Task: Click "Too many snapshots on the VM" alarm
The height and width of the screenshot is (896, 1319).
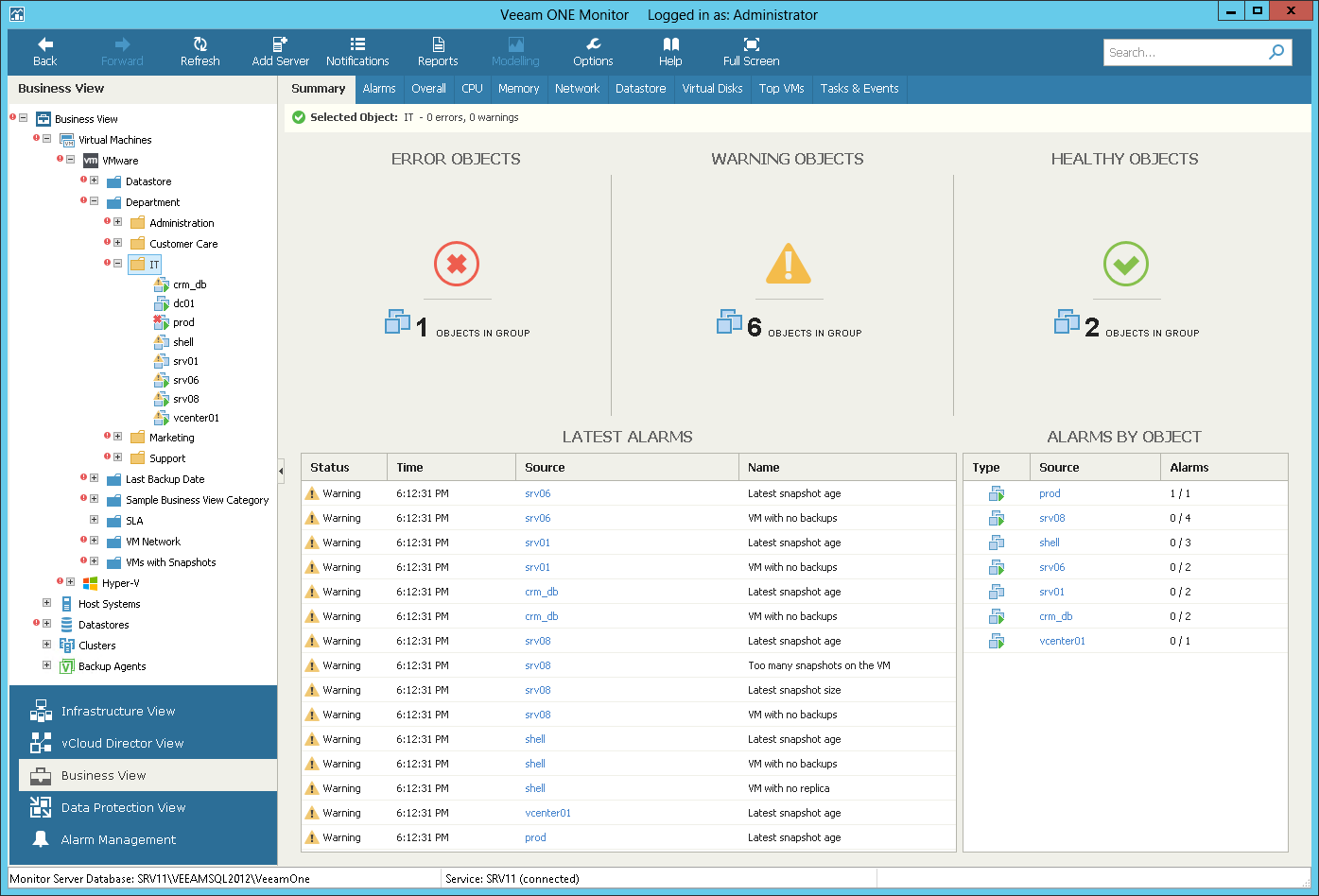Action: click(819, 665)
